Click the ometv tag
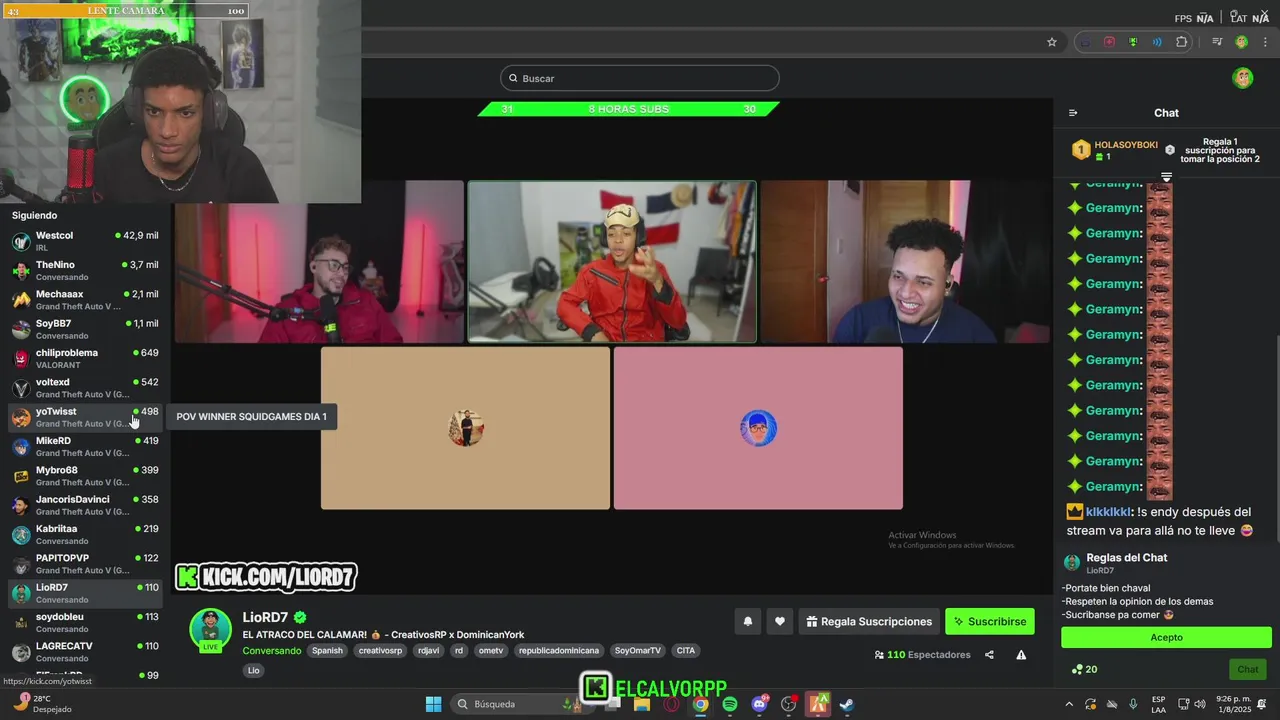Screen dimensions: 1280x720 tap(491, 650)
